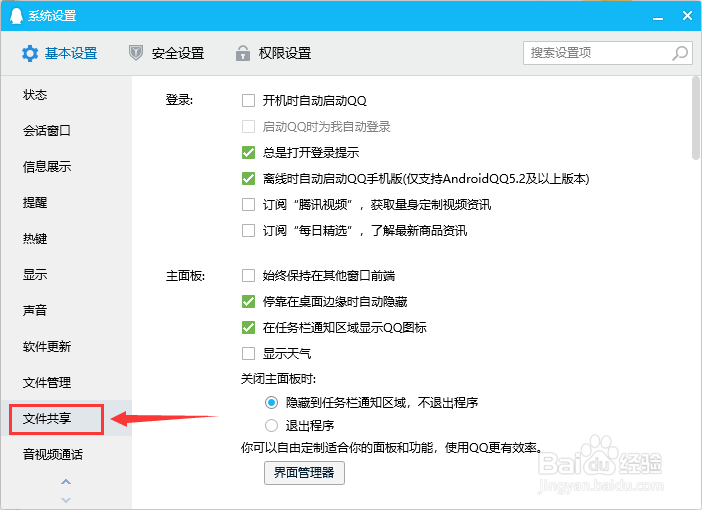
Task: Select the 退出程序 radio option
Action: (x=271, y=425)
